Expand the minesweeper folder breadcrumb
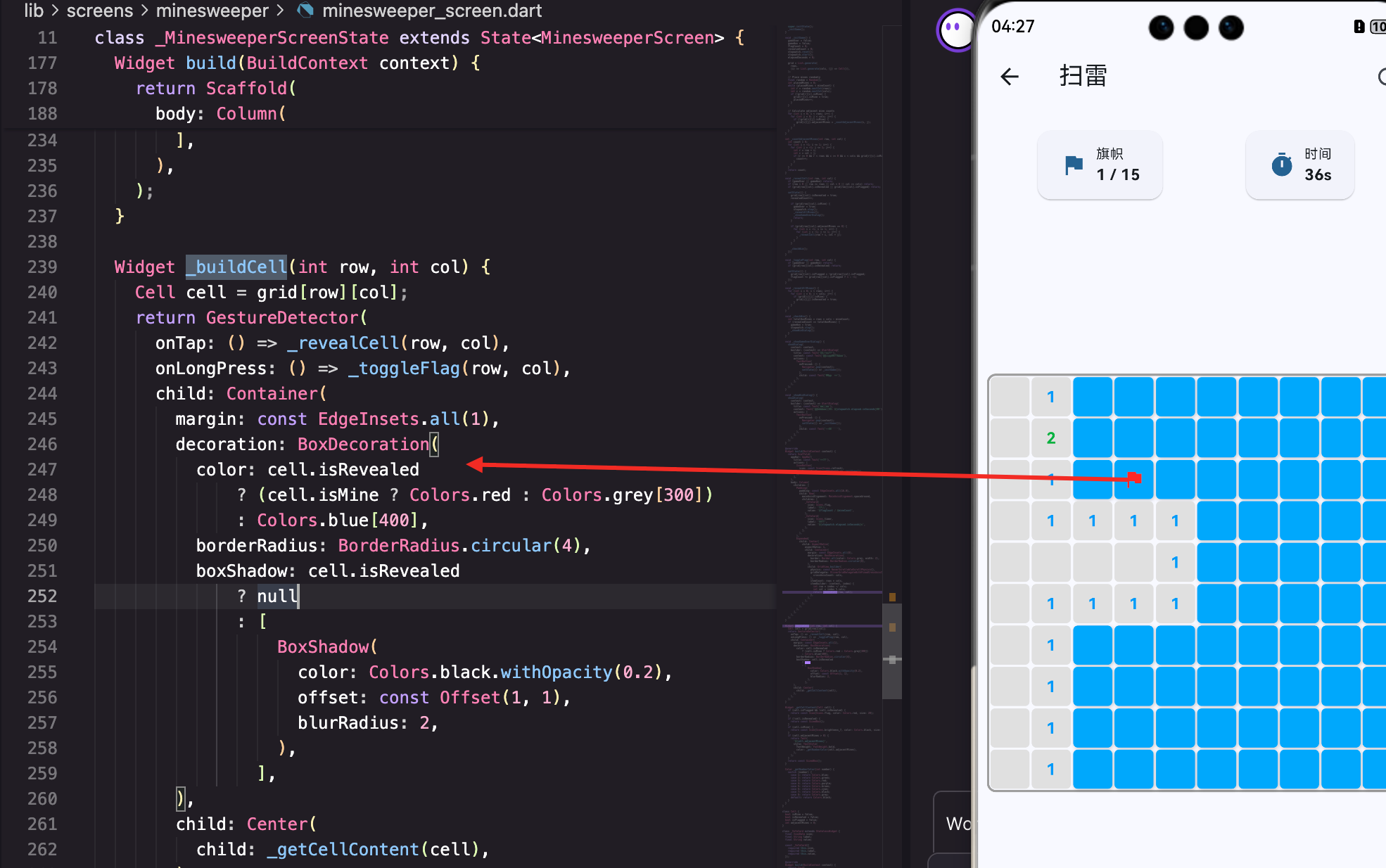 pos(212,11)
